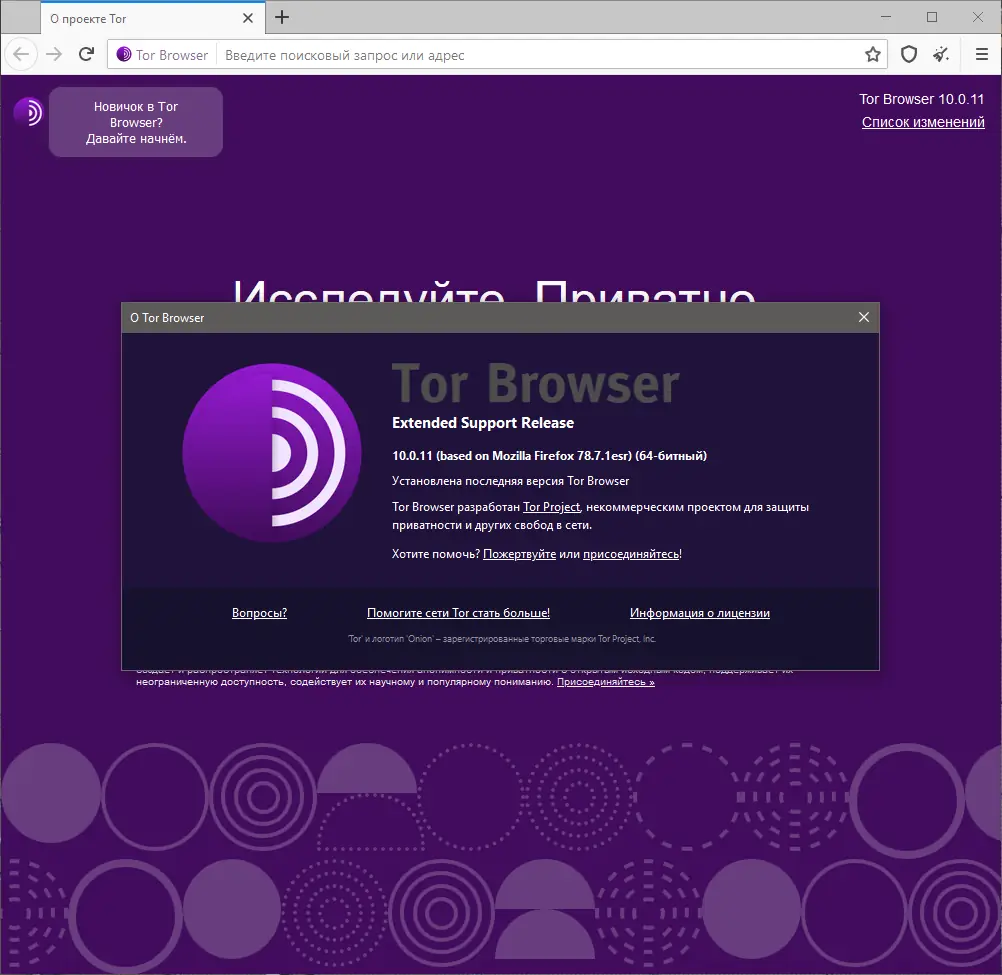Open a new tab with the plus button
This screenshot has height=975, width=1002.
pyautogui.click(x=281, y=17)
